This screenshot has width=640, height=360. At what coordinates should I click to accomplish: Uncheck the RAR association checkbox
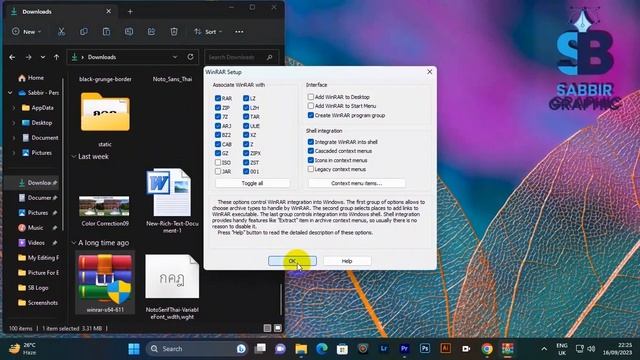tap(218, 98)
